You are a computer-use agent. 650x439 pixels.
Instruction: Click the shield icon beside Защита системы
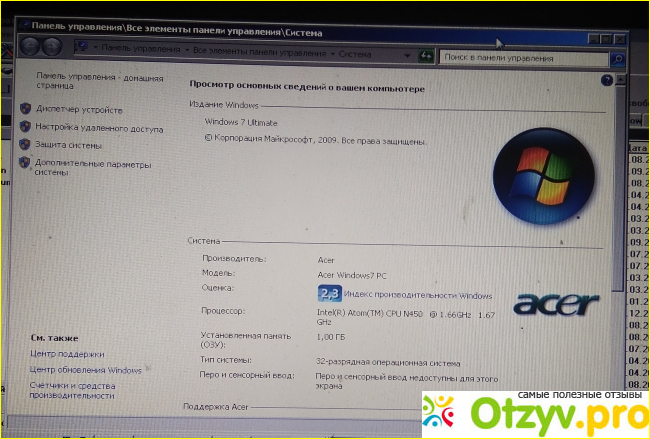[x=25, y=145]
